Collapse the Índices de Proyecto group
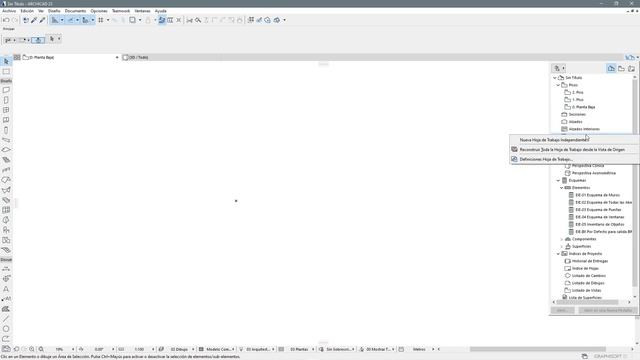The width and height of the screenshot is (640, 360). coord(558,254)
